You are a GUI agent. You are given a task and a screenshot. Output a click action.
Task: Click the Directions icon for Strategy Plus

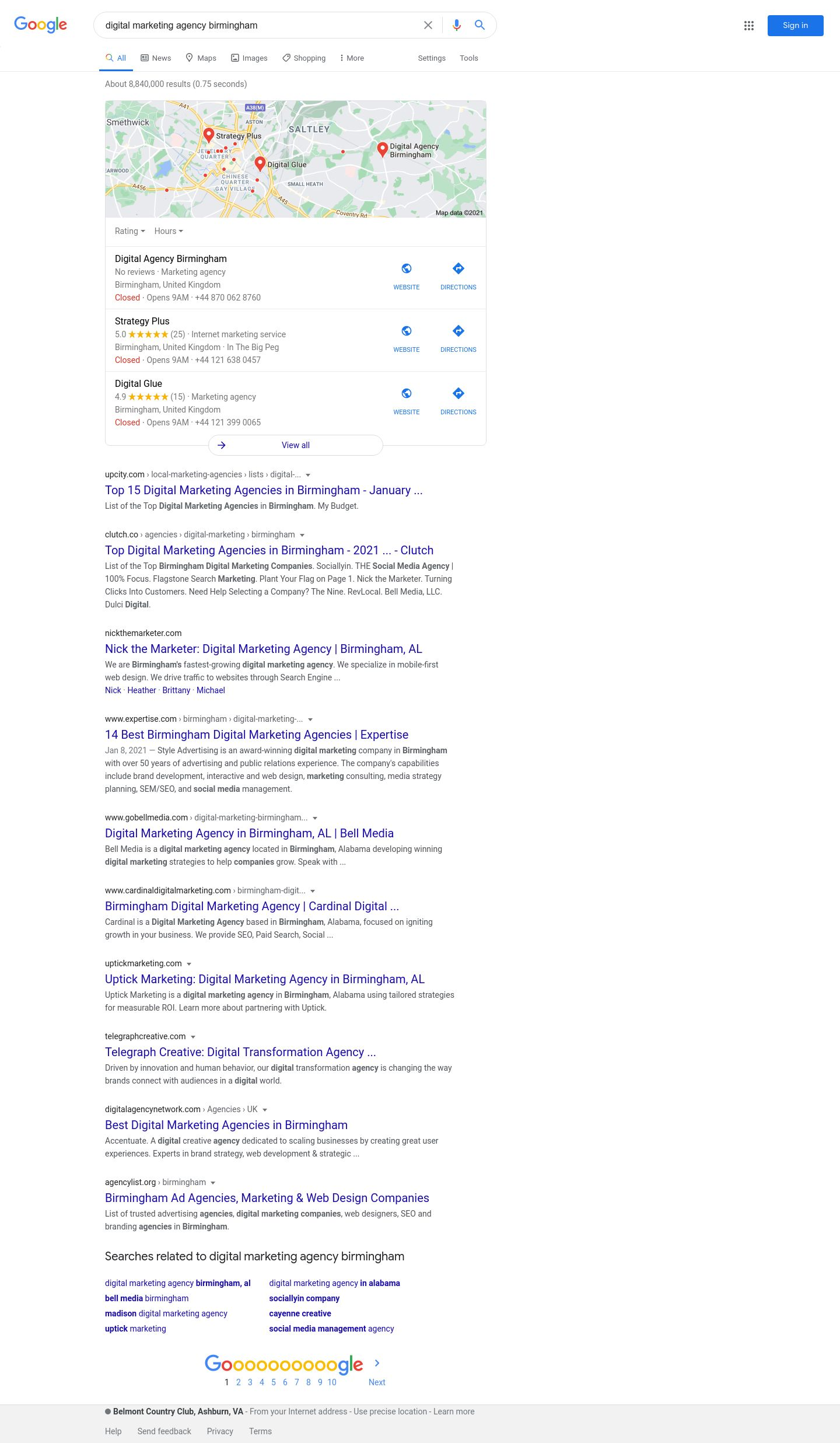[x=459, y=331]
